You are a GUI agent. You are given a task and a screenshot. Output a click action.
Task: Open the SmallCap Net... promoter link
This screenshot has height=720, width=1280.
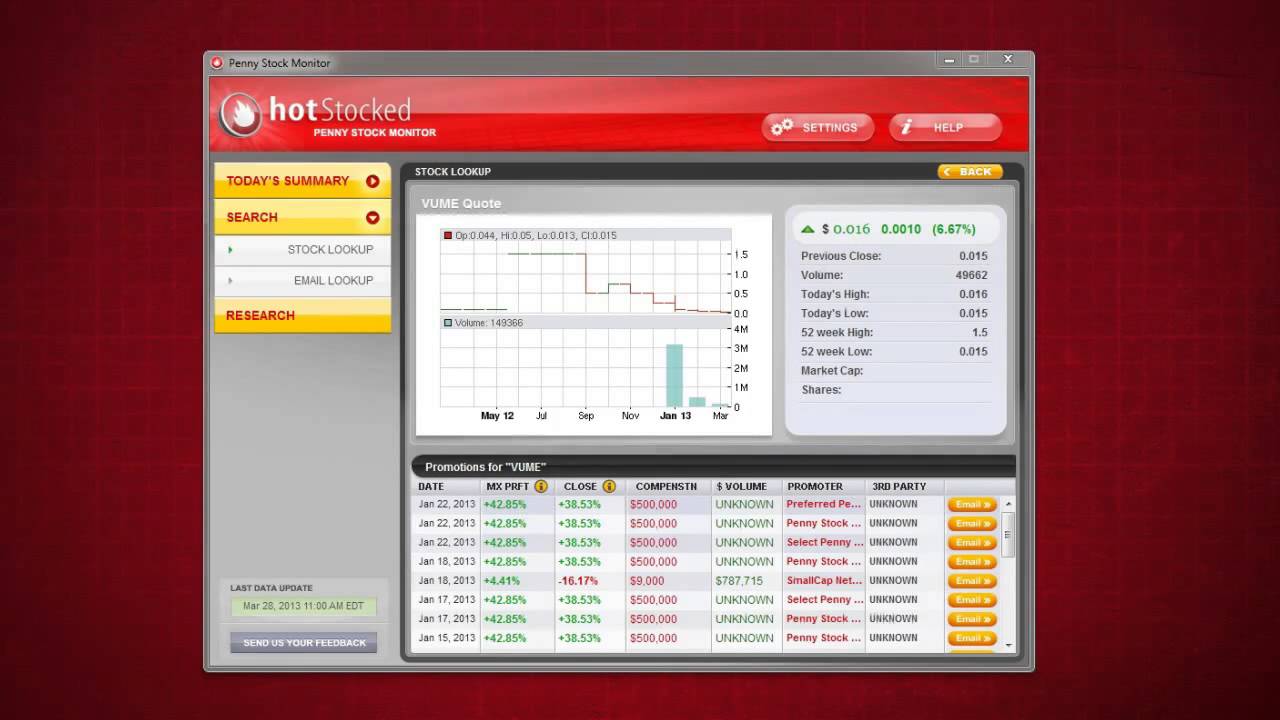(824, 581)
